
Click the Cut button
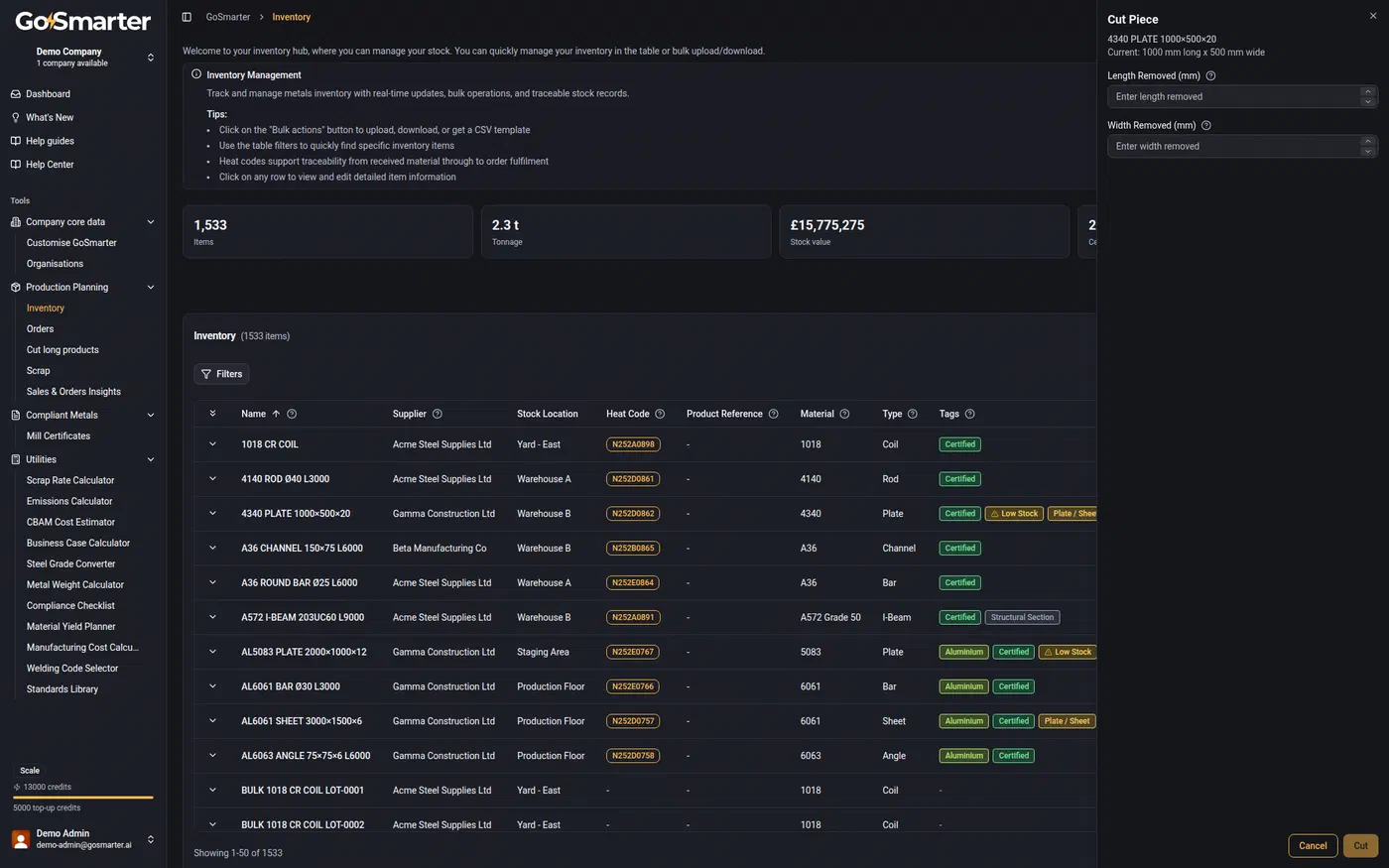(x=1360, y=846)
